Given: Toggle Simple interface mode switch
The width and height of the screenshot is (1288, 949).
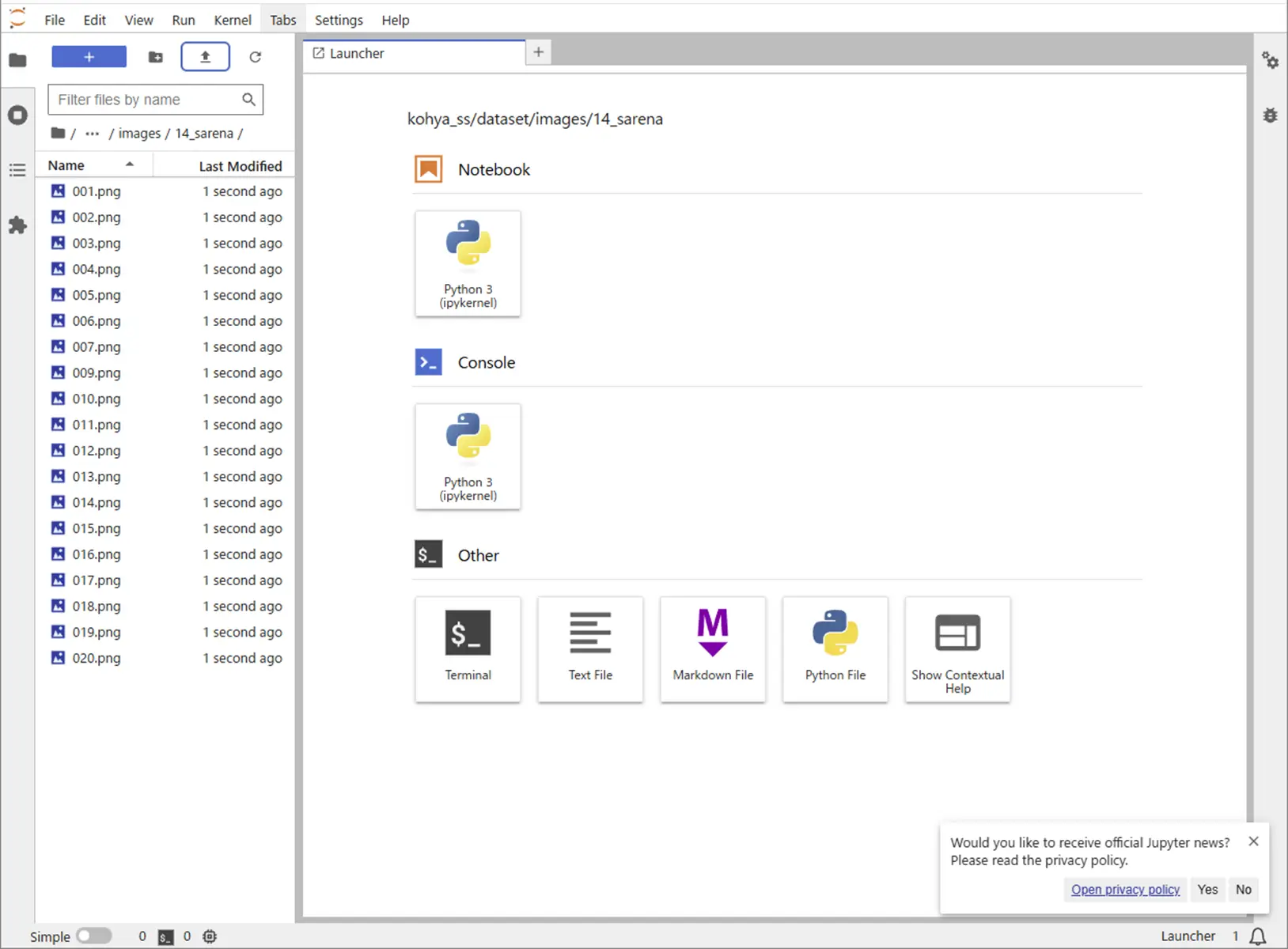Looking at the screenshot, I should [x=94, y=936].
